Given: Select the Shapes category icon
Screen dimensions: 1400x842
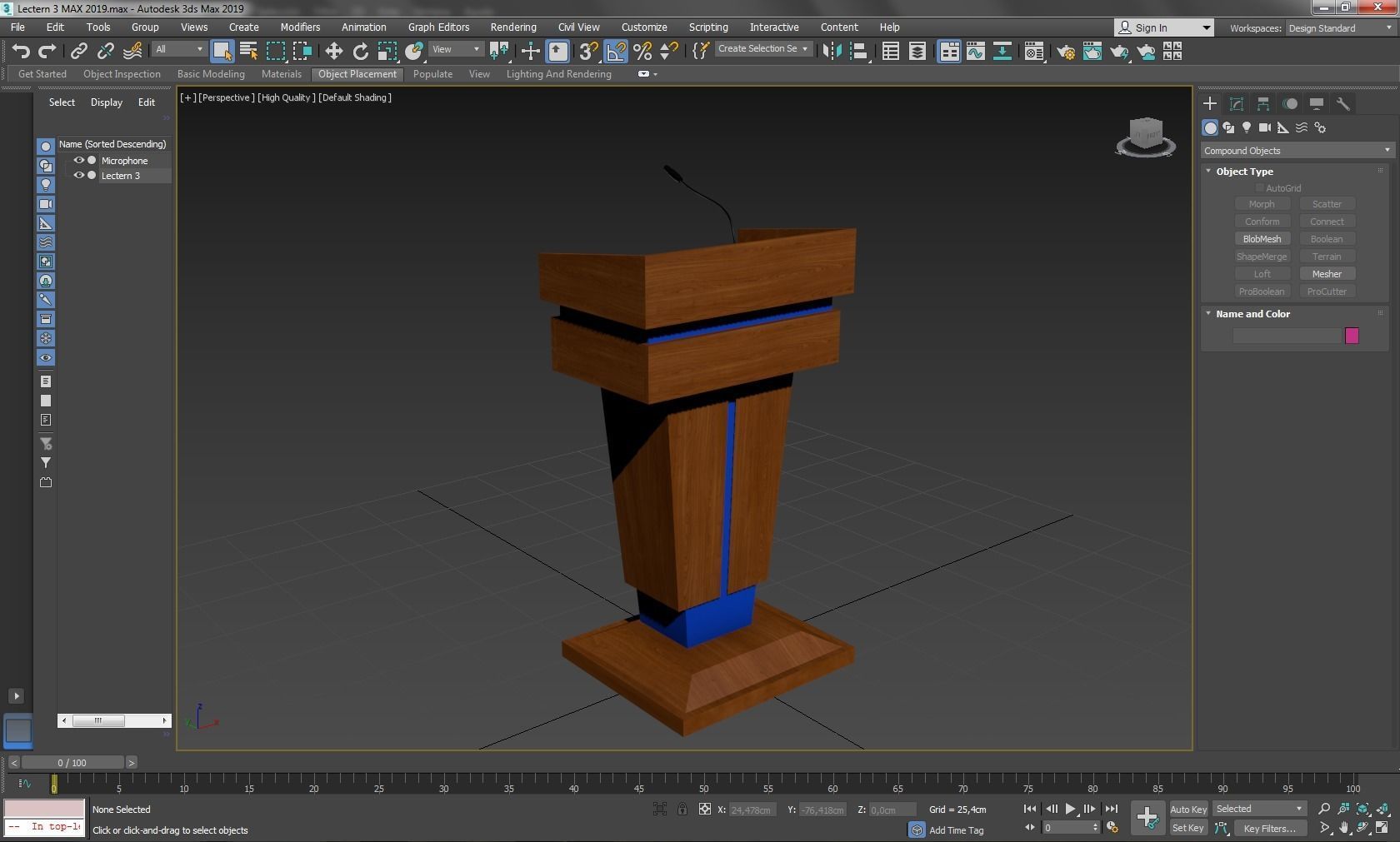Looking at the screenshot, I should click(1228, 127).
